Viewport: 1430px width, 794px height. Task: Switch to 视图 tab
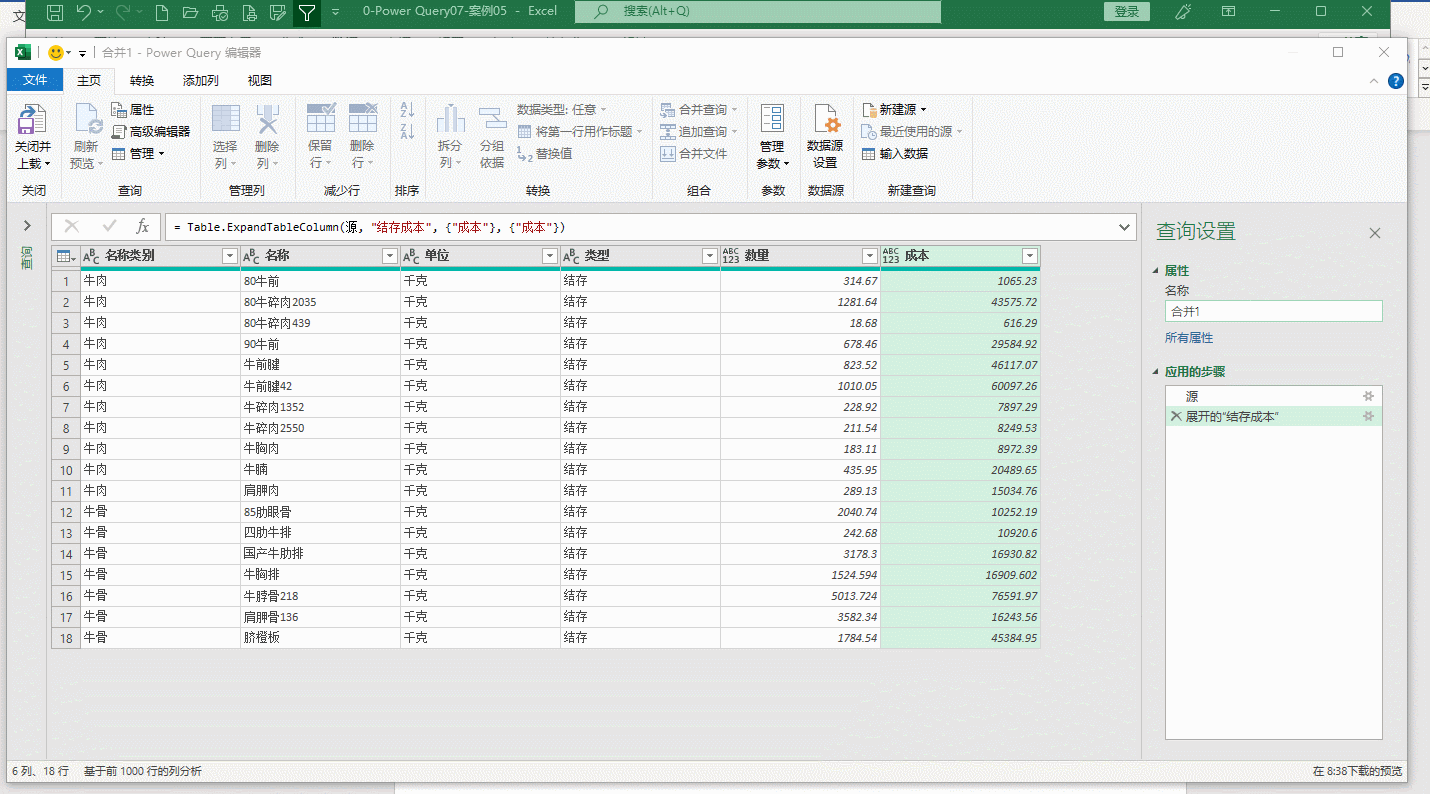pyautogui.click(x=260, y=80)
